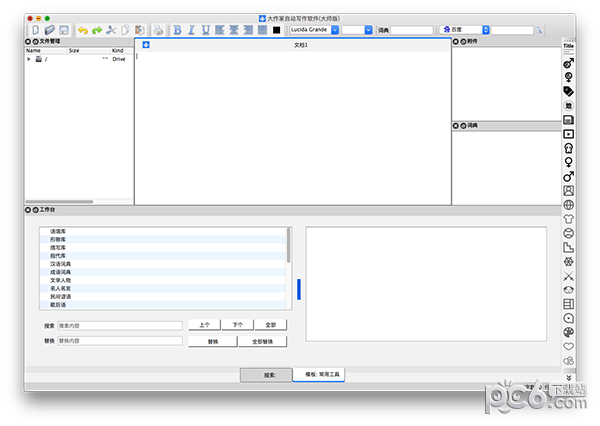Redo with the green arrow icon
The image size is (600, 426).
pos(97,30)
